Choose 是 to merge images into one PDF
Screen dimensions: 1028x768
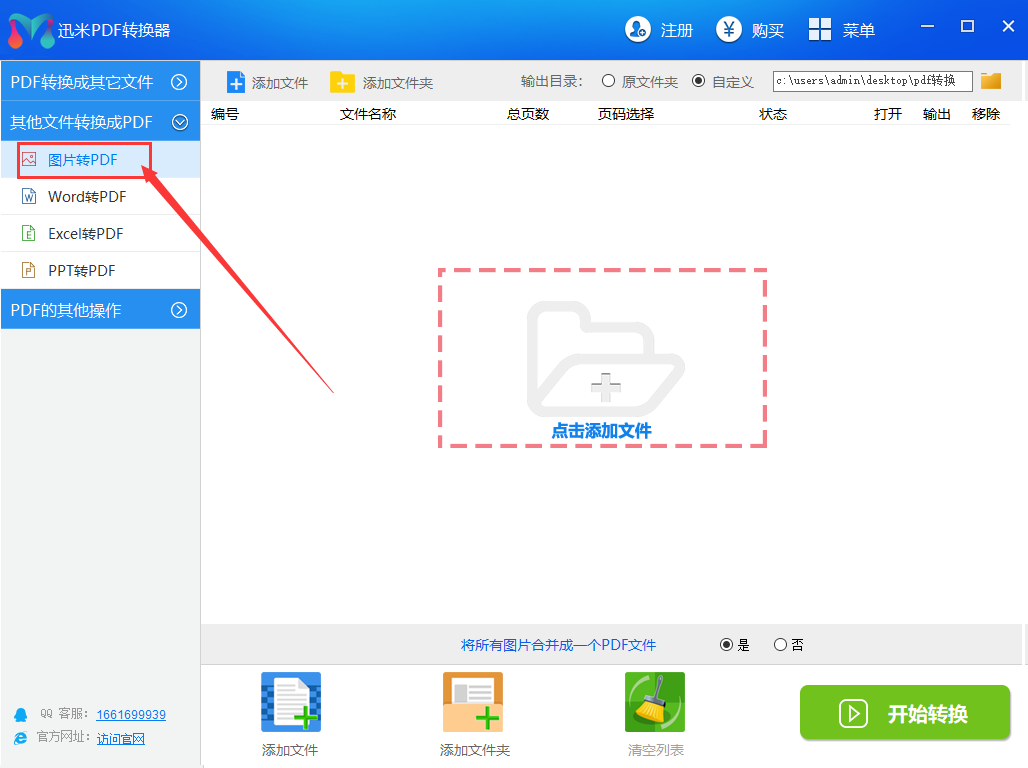click(x=726, y=645)
